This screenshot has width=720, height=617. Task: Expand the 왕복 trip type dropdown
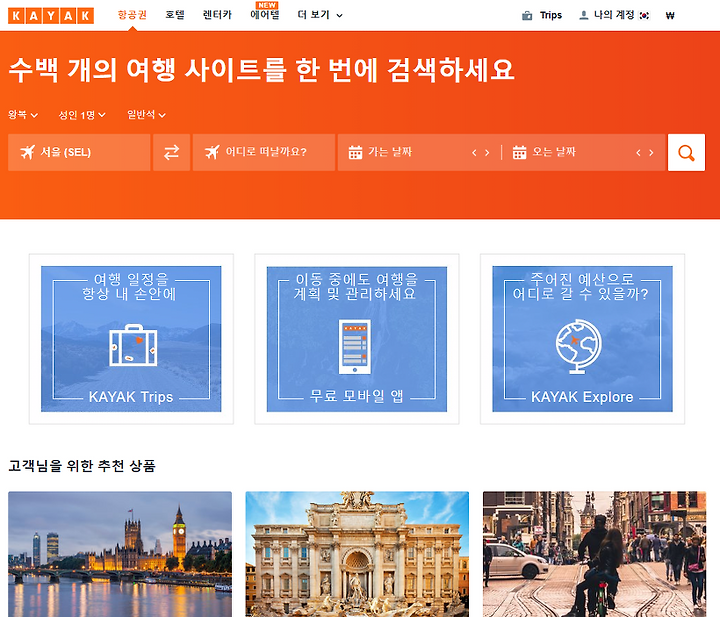click(23, 114)
